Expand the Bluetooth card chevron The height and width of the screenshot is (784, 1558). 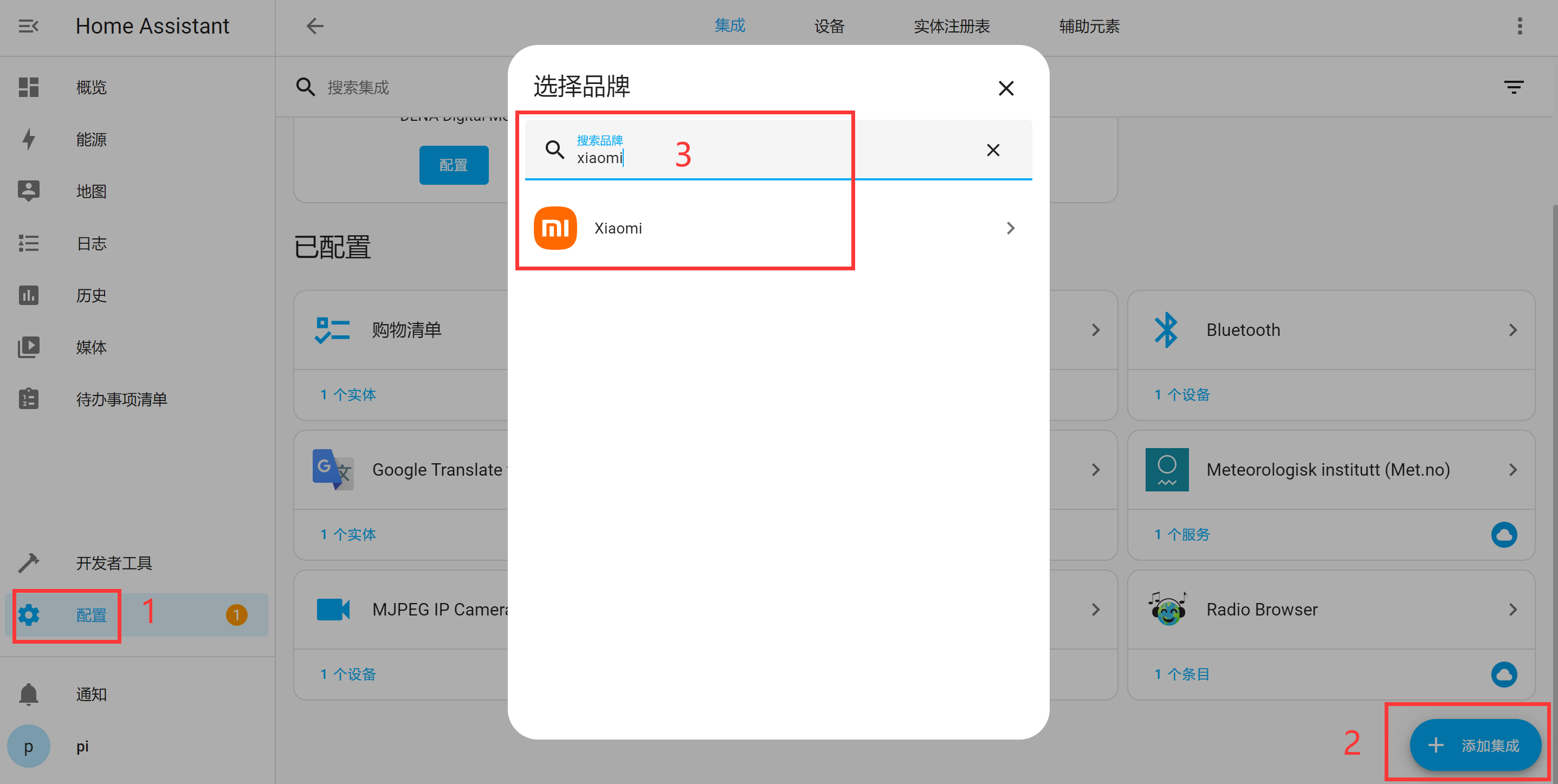pyautogui.click(x=1512, y=330)
